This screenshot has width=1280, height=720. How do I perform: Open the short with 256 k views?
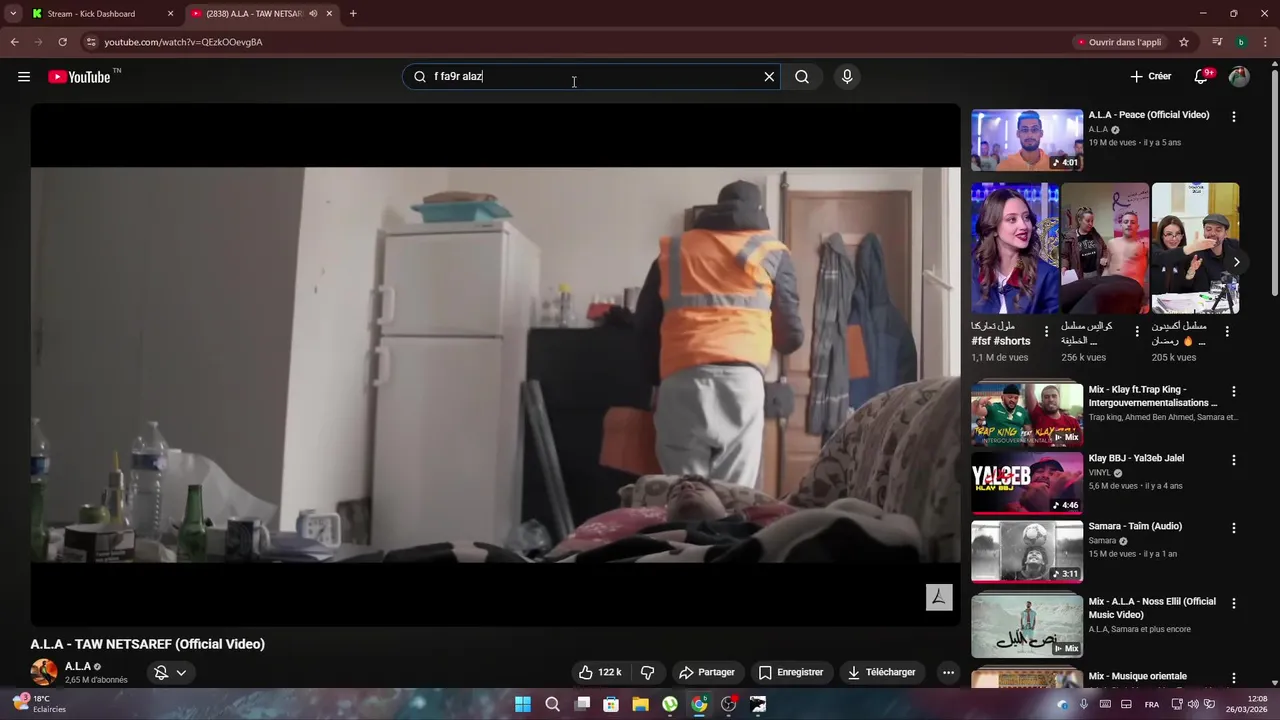pos(1105,248)
